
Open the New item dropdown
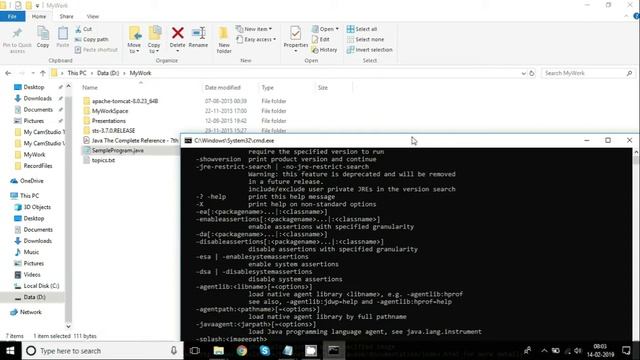pyautogui.click(x=254, y=29)
